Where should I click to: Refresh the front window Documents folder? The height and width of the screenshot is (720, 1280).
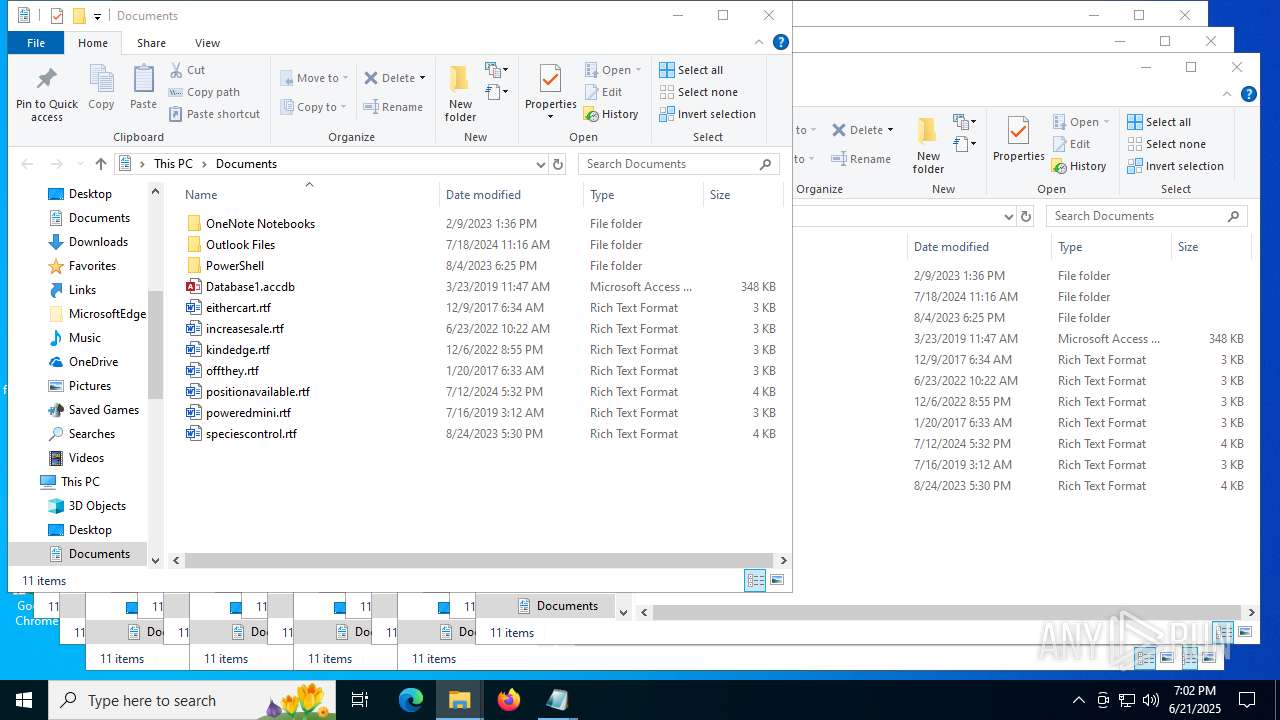[x=558, y=164]
